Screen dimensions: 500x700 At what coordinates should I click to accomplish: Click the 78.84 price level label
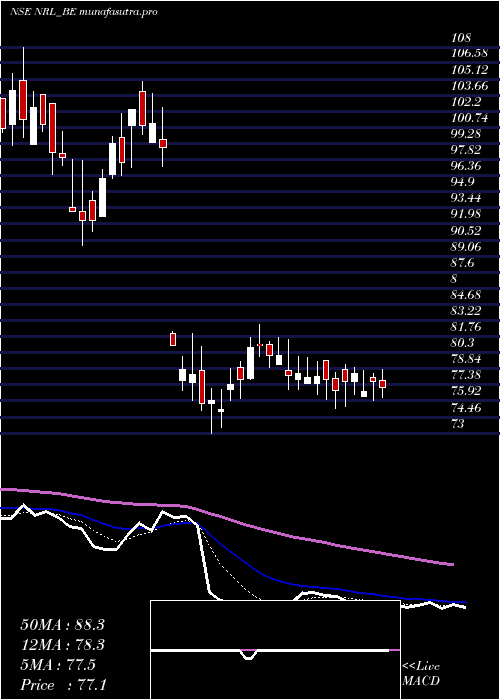click(x=467, y=359)
